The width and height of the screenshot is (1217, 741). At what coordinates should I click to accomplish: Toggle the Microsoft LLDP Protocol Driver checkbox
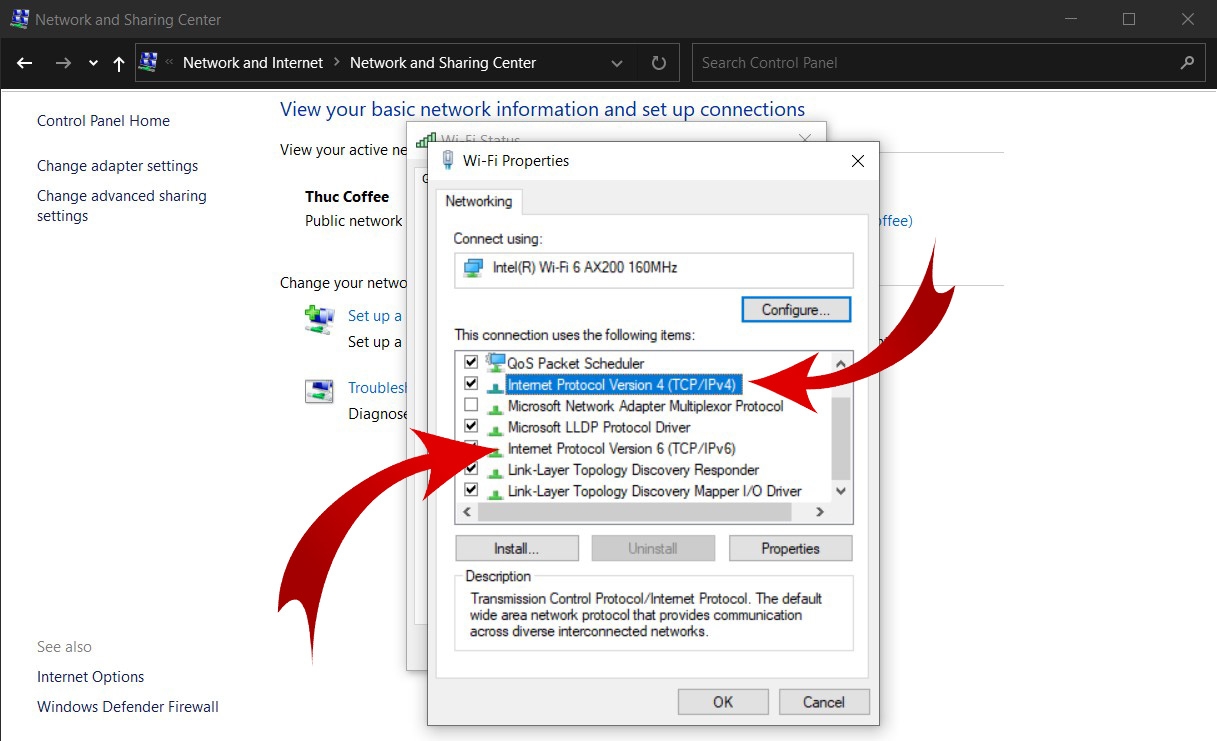tap(471, 426)
